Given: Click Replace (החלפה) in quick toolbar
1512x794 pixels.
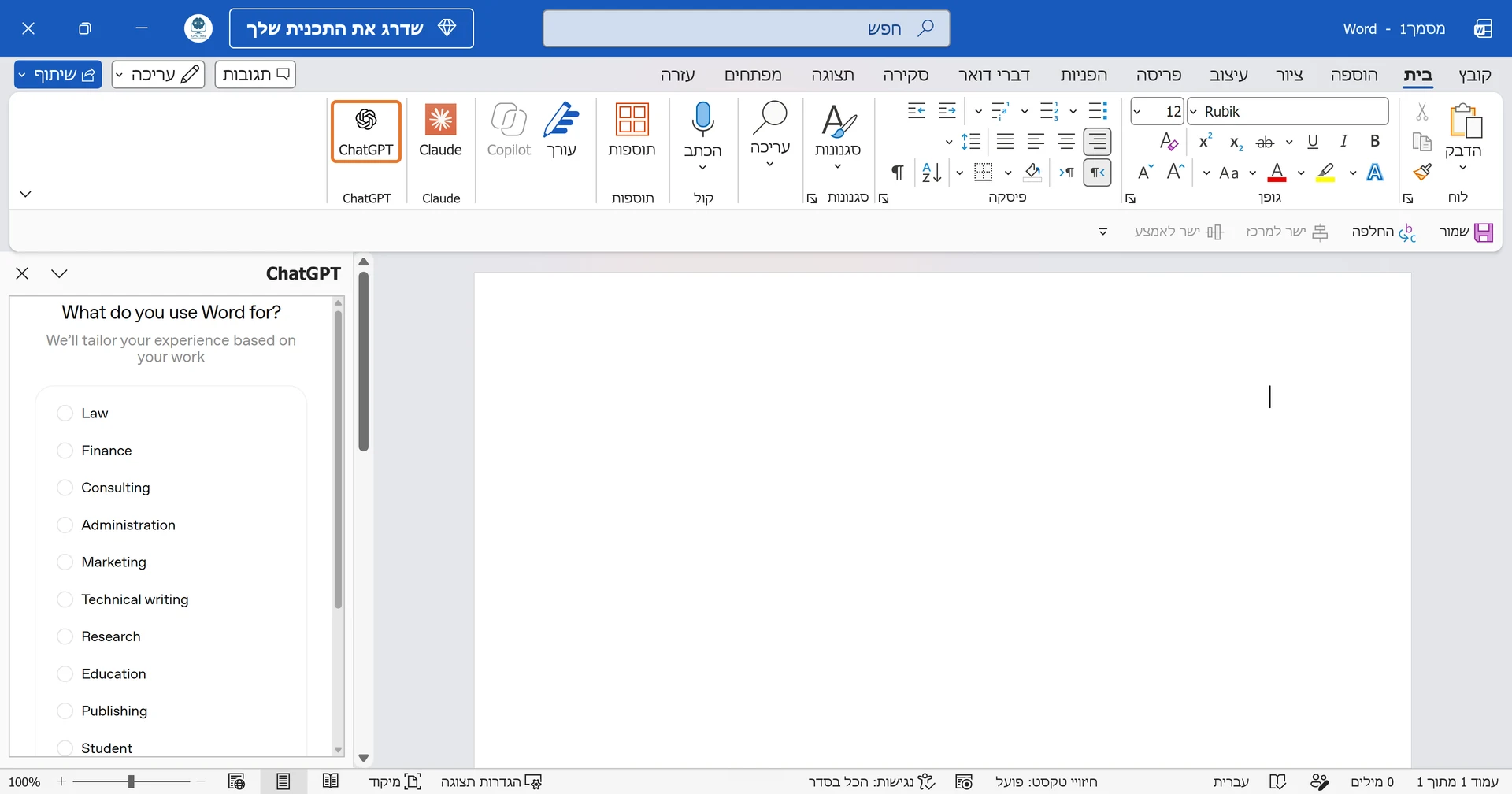Looking at the screenshot, I should point(1384,232).
